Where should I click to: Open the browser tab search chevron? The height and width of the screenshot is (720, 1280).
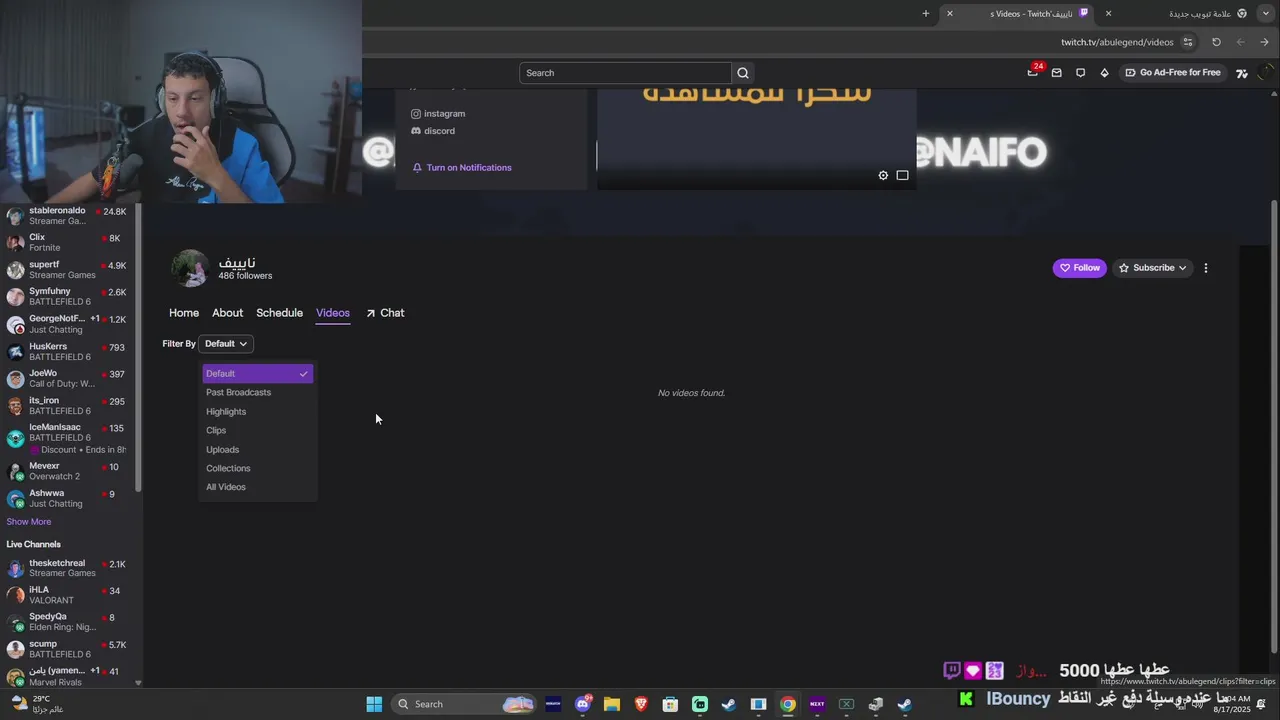coord(1267,13)
